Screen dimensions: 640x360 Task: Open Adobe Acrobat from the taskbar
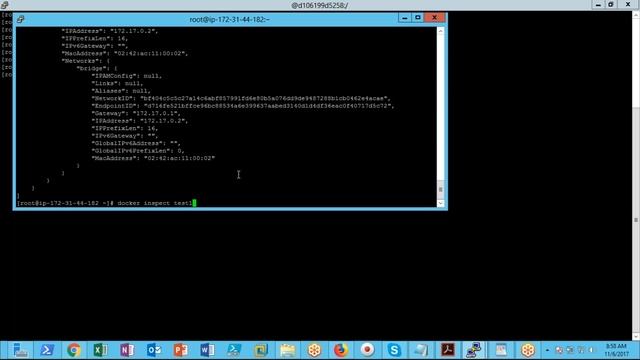pyautogui.click(x=448, y=350)
